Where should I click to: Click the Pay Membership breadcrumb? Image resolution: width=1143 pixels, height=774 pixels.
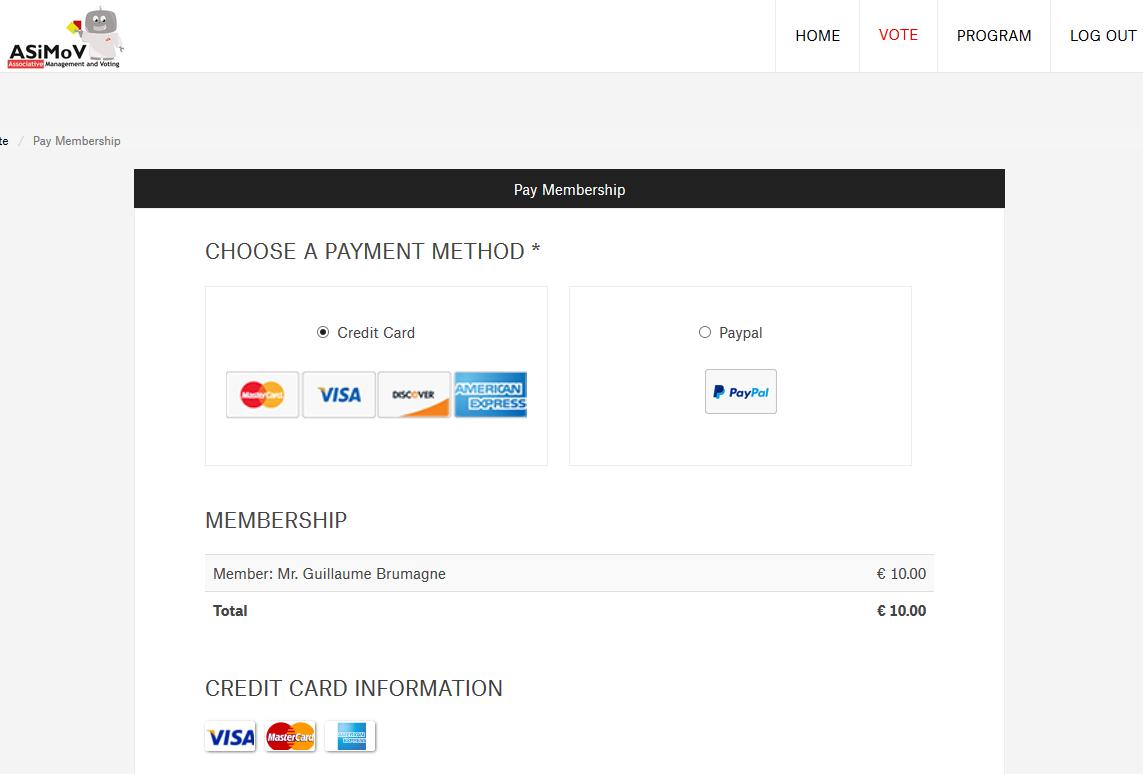(77, 141)
